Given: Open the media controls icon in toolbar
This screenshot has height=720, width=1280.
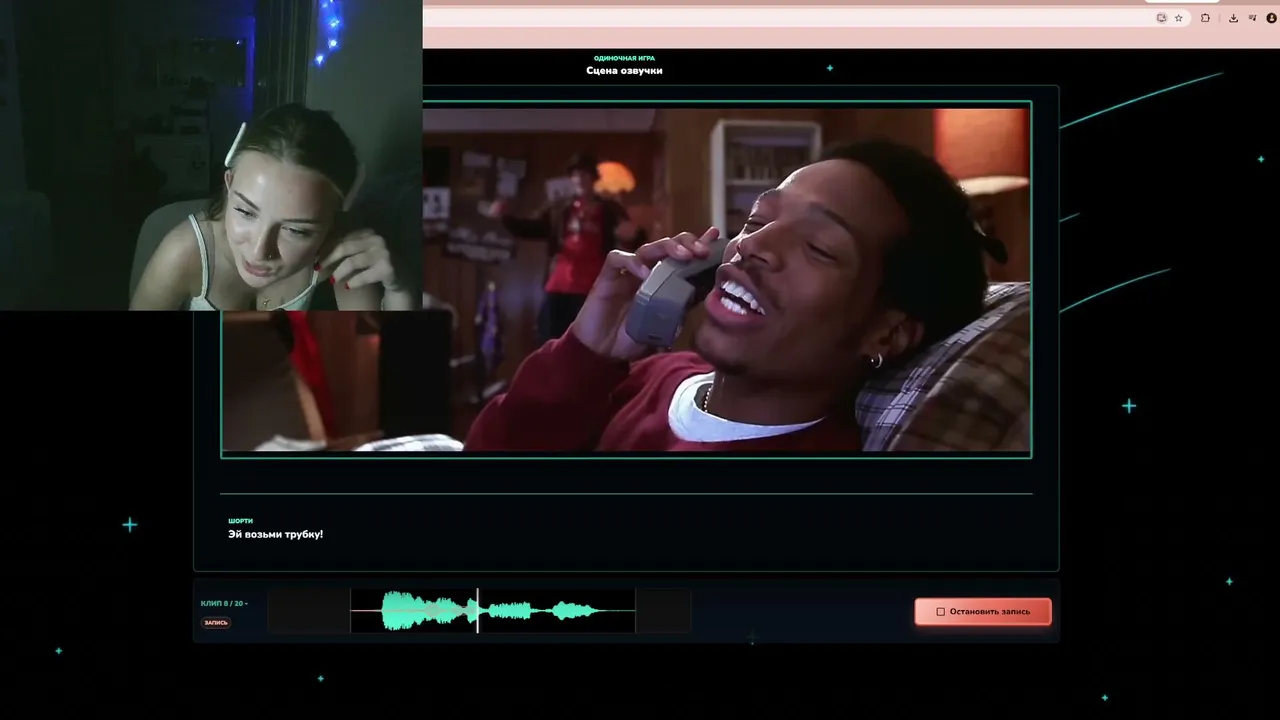Looking at the screenshot, I should [1252, 18].
